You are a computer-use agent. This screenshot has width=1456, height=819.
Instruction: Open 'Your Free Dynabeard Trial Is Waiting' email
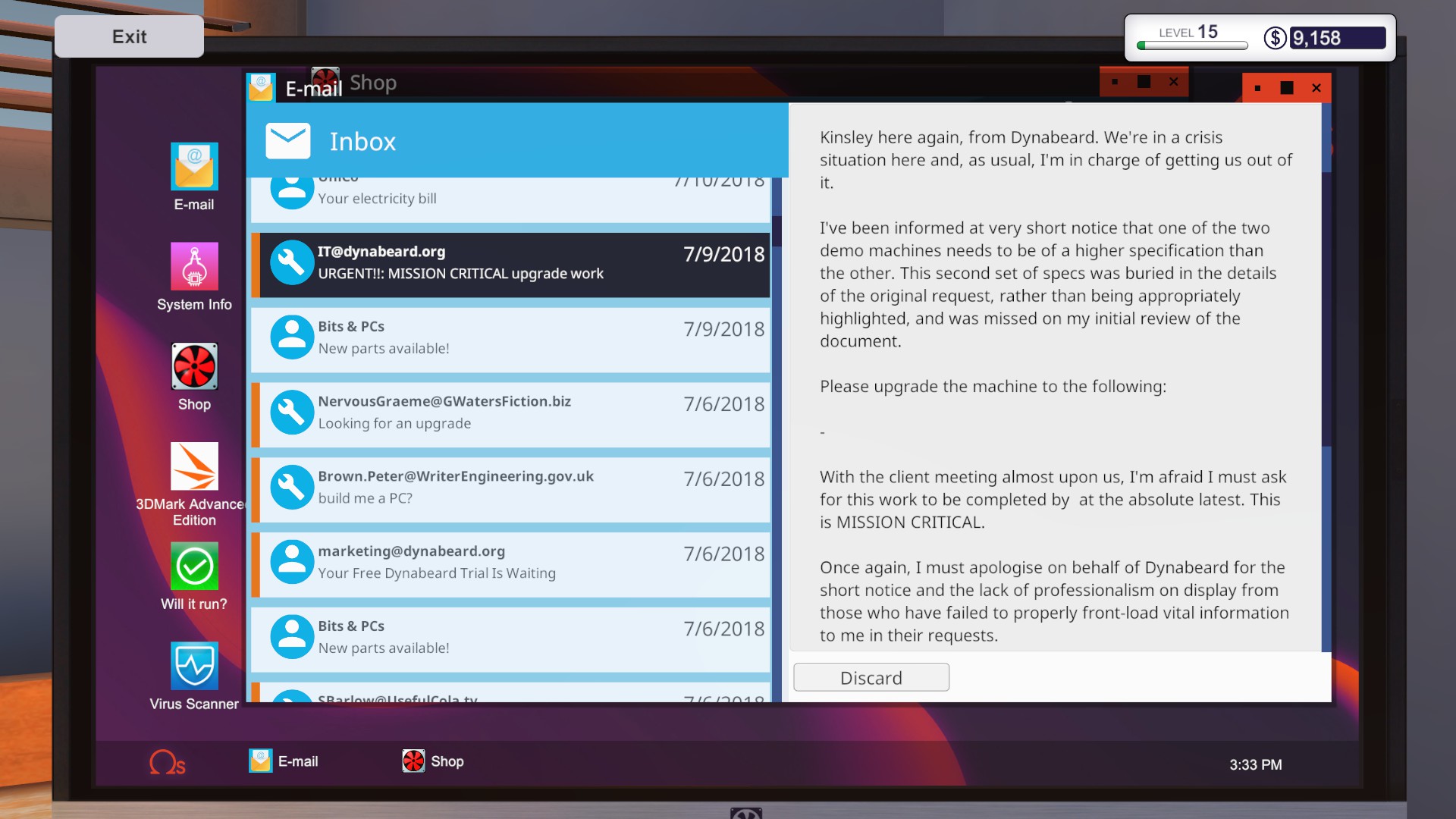[510, 565]
